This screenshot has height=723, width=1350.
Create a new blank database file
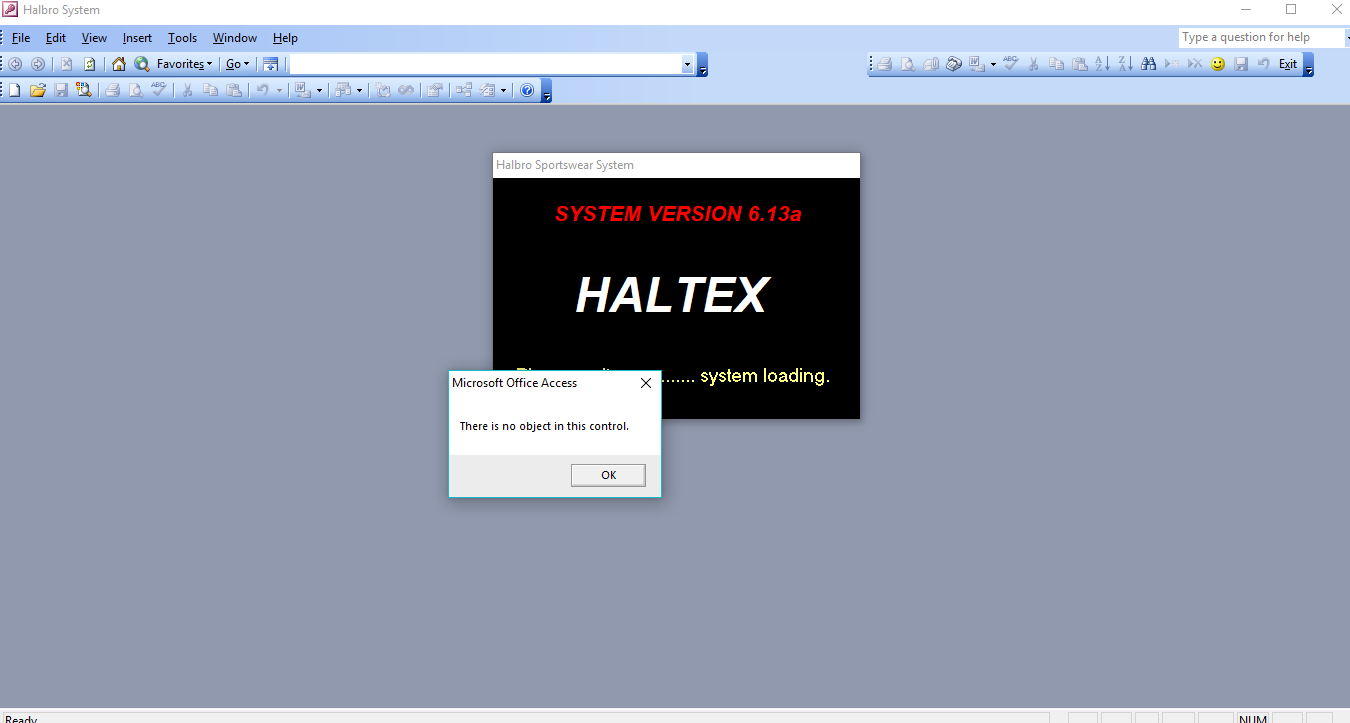point(15,90)
